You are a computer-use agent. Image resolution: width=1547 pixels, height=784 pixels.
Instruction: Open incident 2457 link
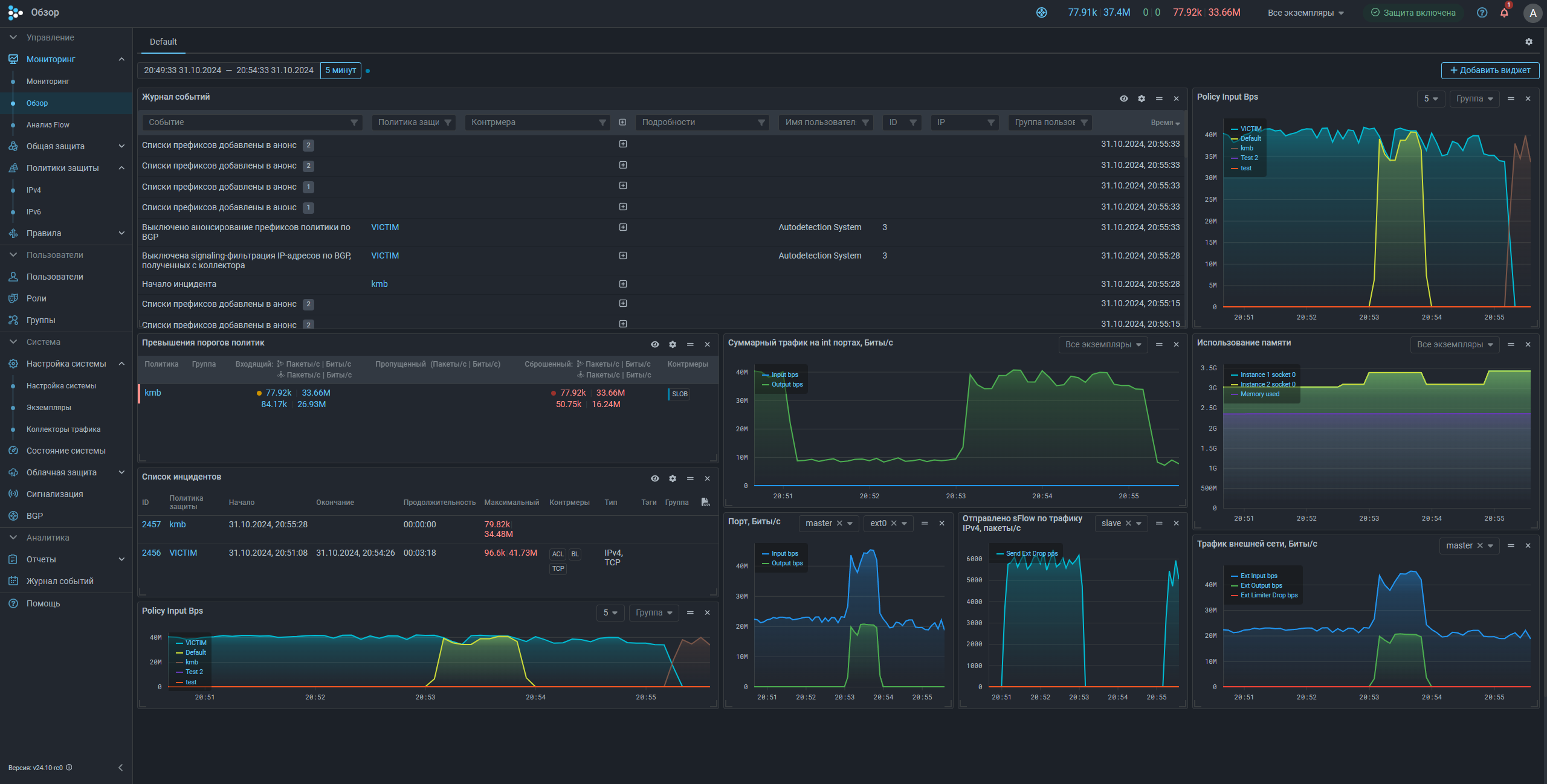tap(151, 524)
